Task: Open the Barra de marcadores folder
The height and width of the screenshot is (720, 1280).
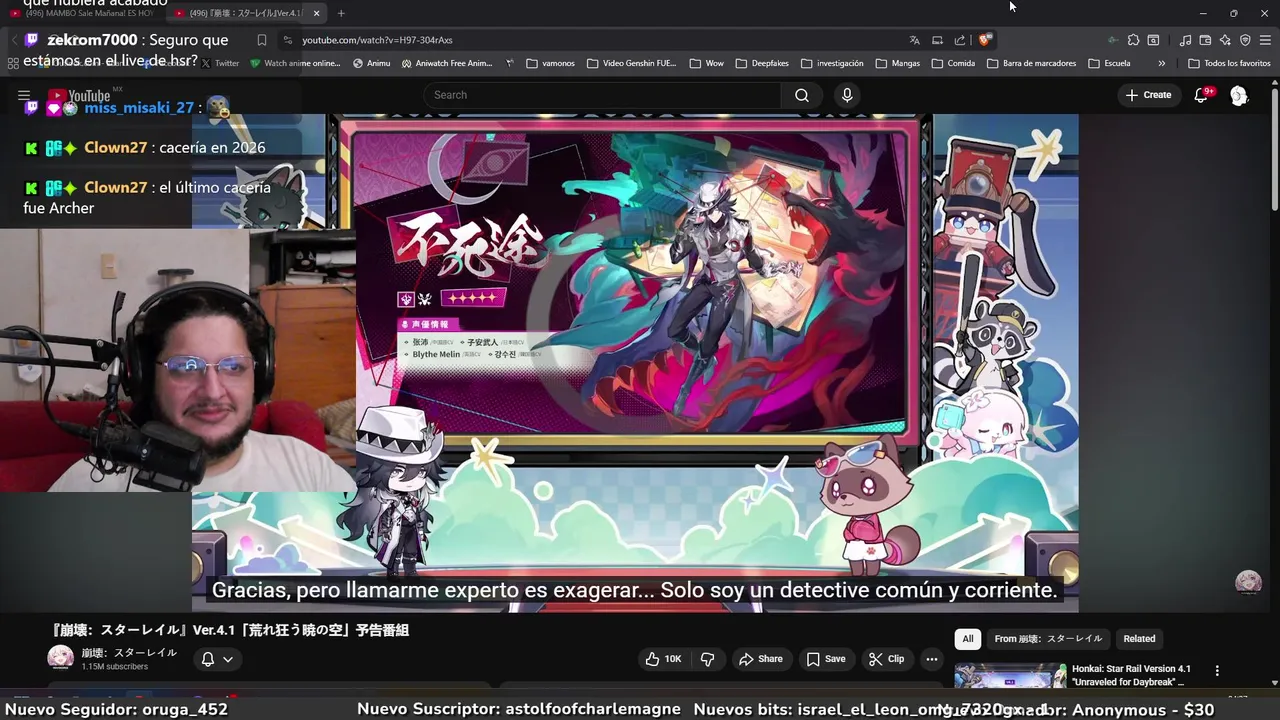Action: click(1031, 63)
